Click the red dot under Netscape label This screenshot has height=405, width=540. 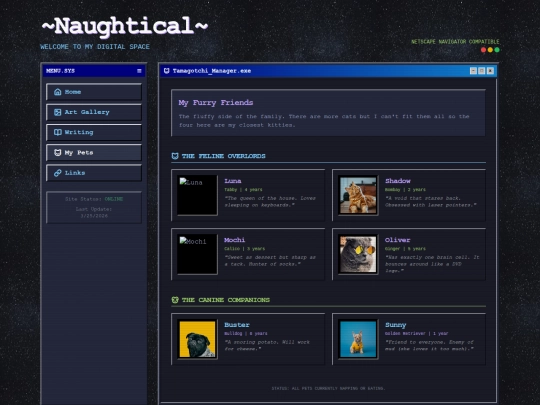pyautogui.click(x=484, y=50)
